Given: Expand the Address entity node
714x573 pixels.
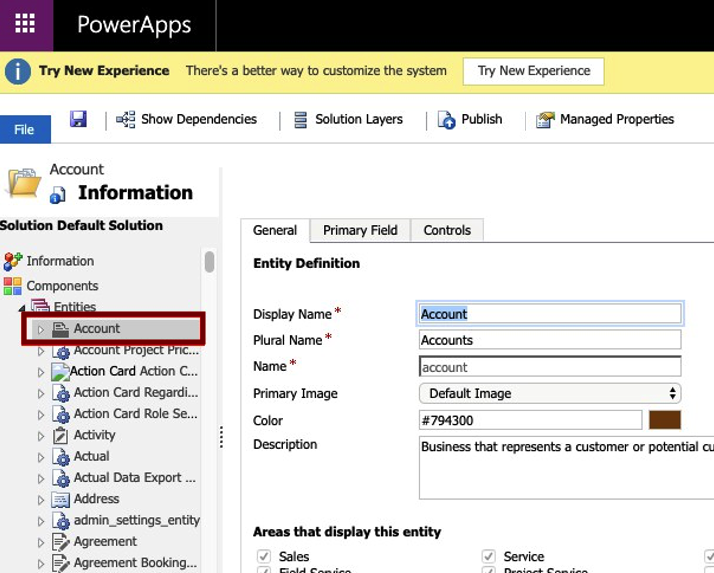Looking at the screenshot, I should 41,500.
